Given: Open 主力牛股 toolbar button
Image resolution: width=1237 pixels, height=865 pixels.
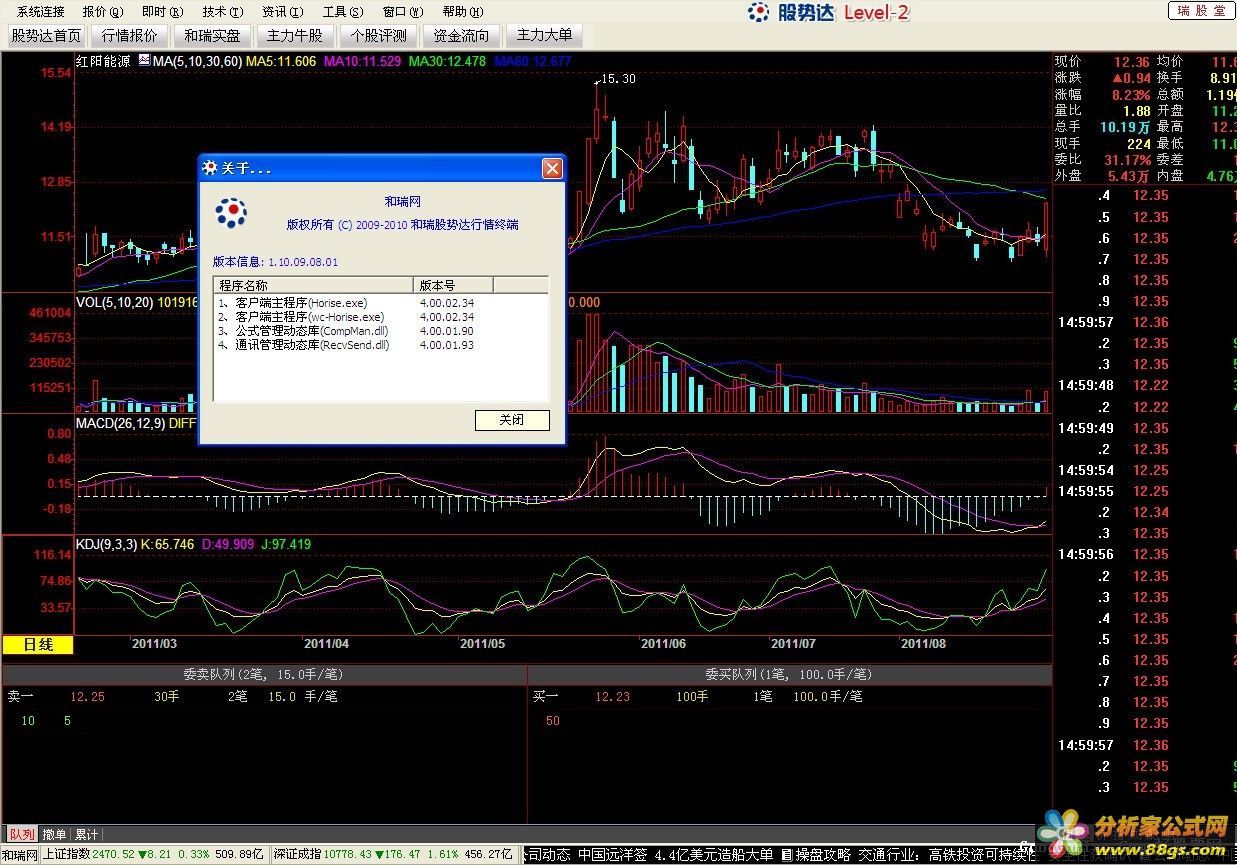Looking at the screenshot, I should 294,36.
